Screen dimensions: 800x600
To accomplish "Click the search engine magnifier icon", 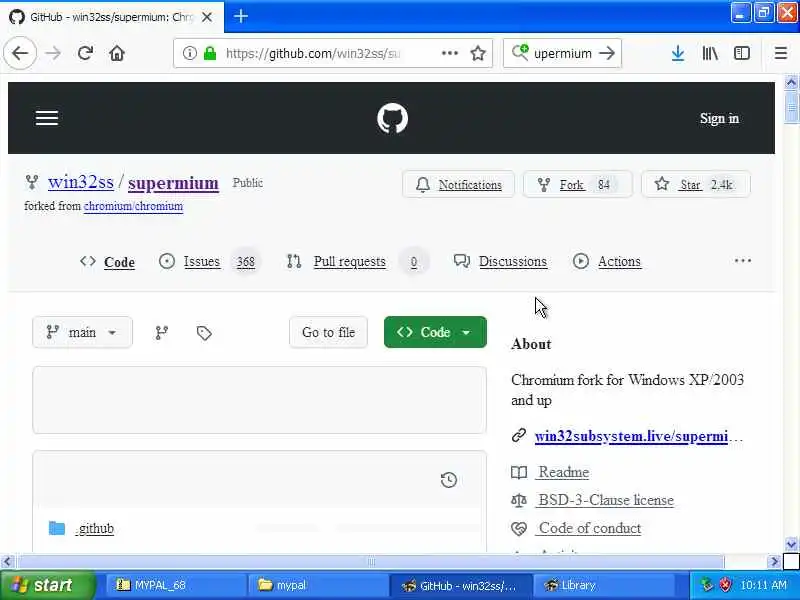I will (x=520, y=53).
